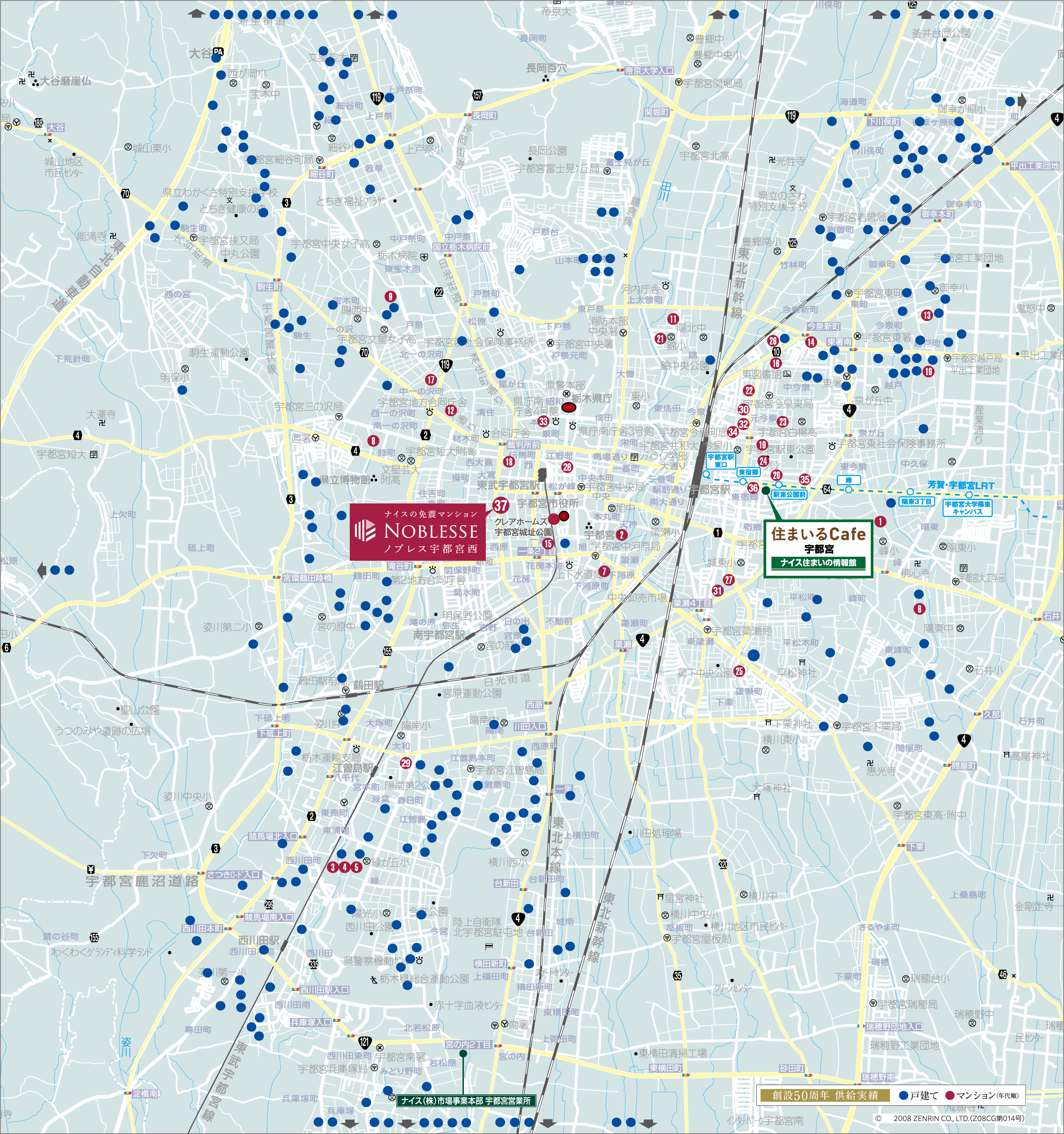Click red mansion marker 18
Image resolution: width=1064 pixels, height=1134 pixels.
509,461
